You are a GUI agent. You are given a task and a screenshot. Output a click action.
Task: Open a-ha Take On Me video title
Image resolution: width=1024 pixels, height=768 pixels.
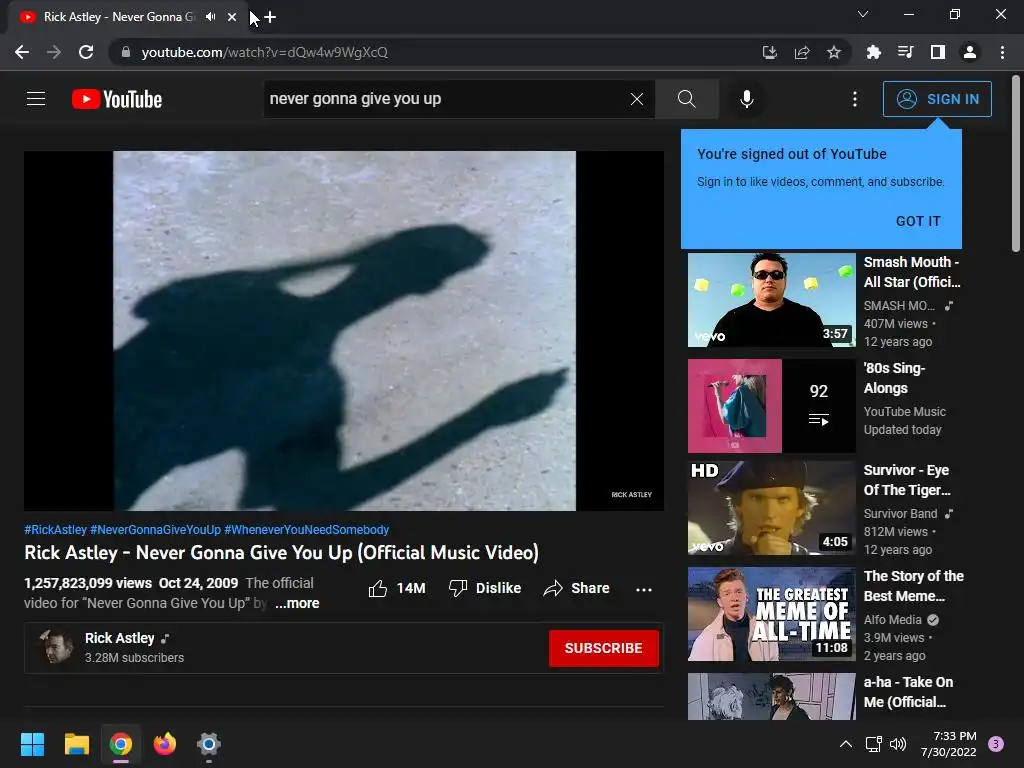[908, 692]
